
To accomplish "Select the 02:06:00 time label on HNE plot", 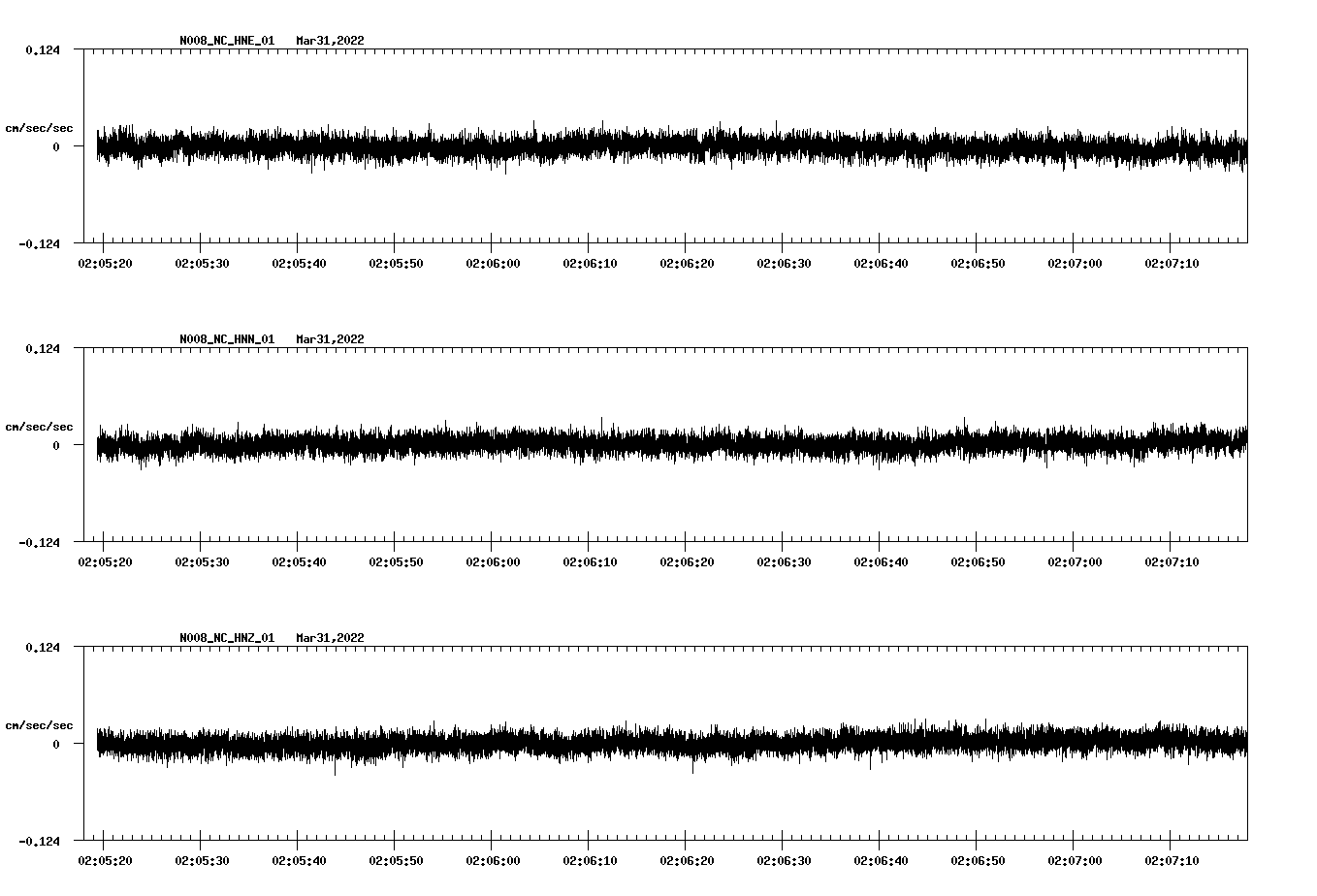I will 493,264.
